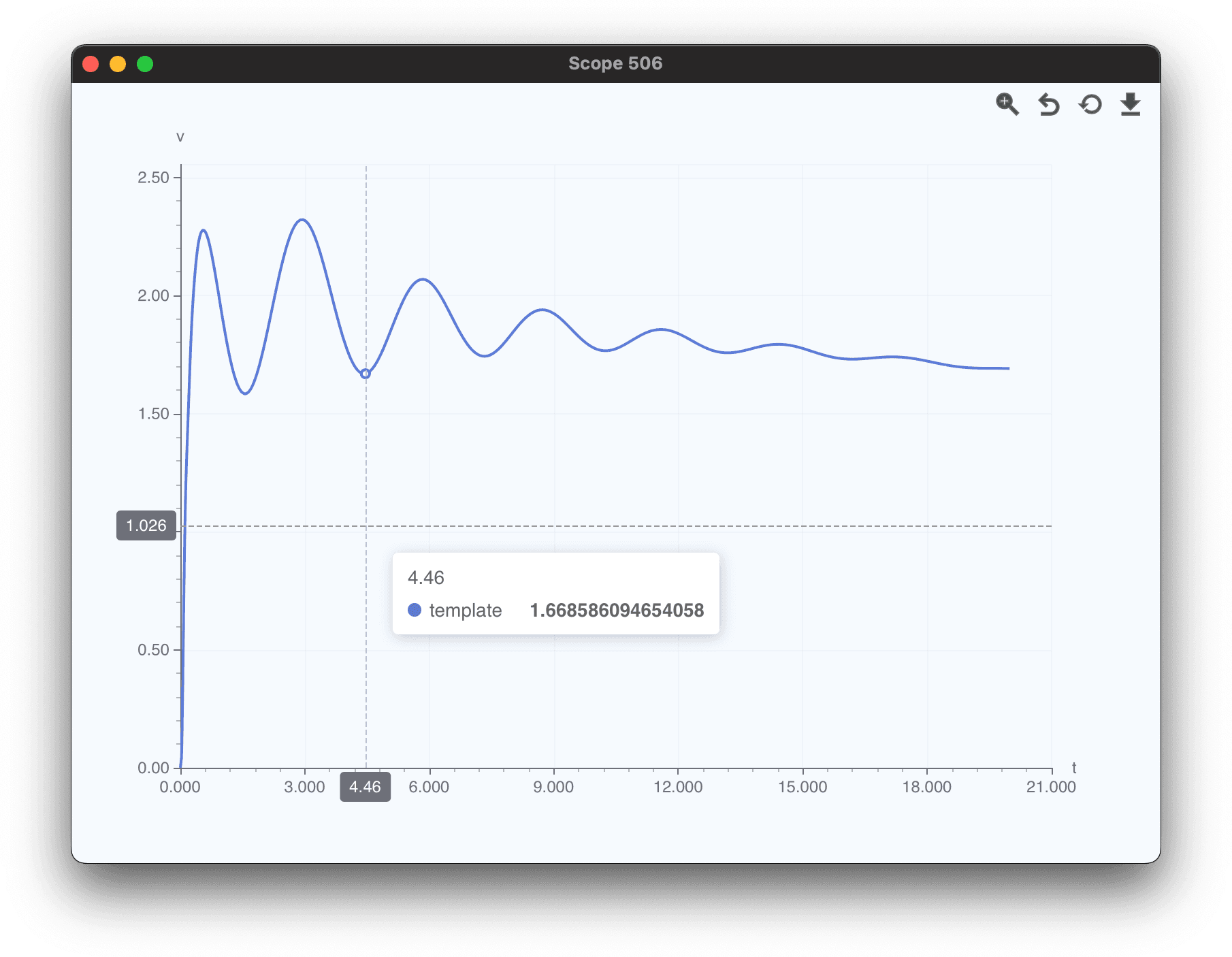This screenshot has height=957, width=1232.
Task: Click the 4.46 x-axis cursor label
Action: click(x=365, y=787)
